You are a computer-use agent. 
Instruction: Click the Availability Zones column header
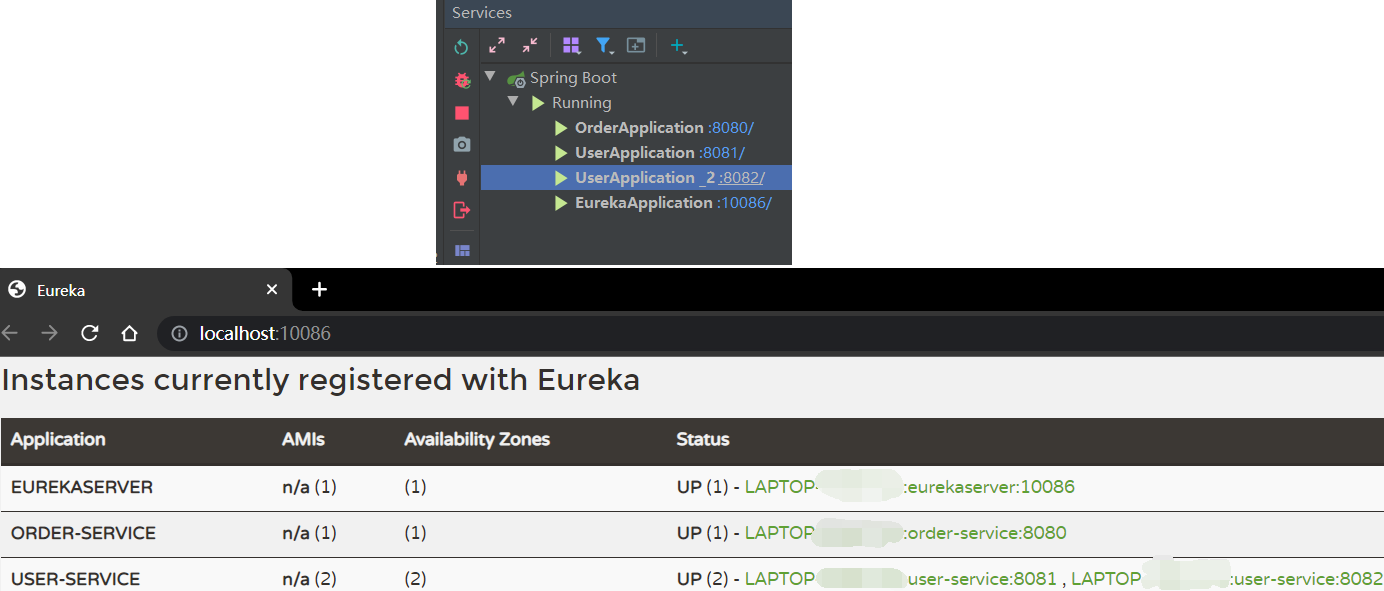click(477, 439)
